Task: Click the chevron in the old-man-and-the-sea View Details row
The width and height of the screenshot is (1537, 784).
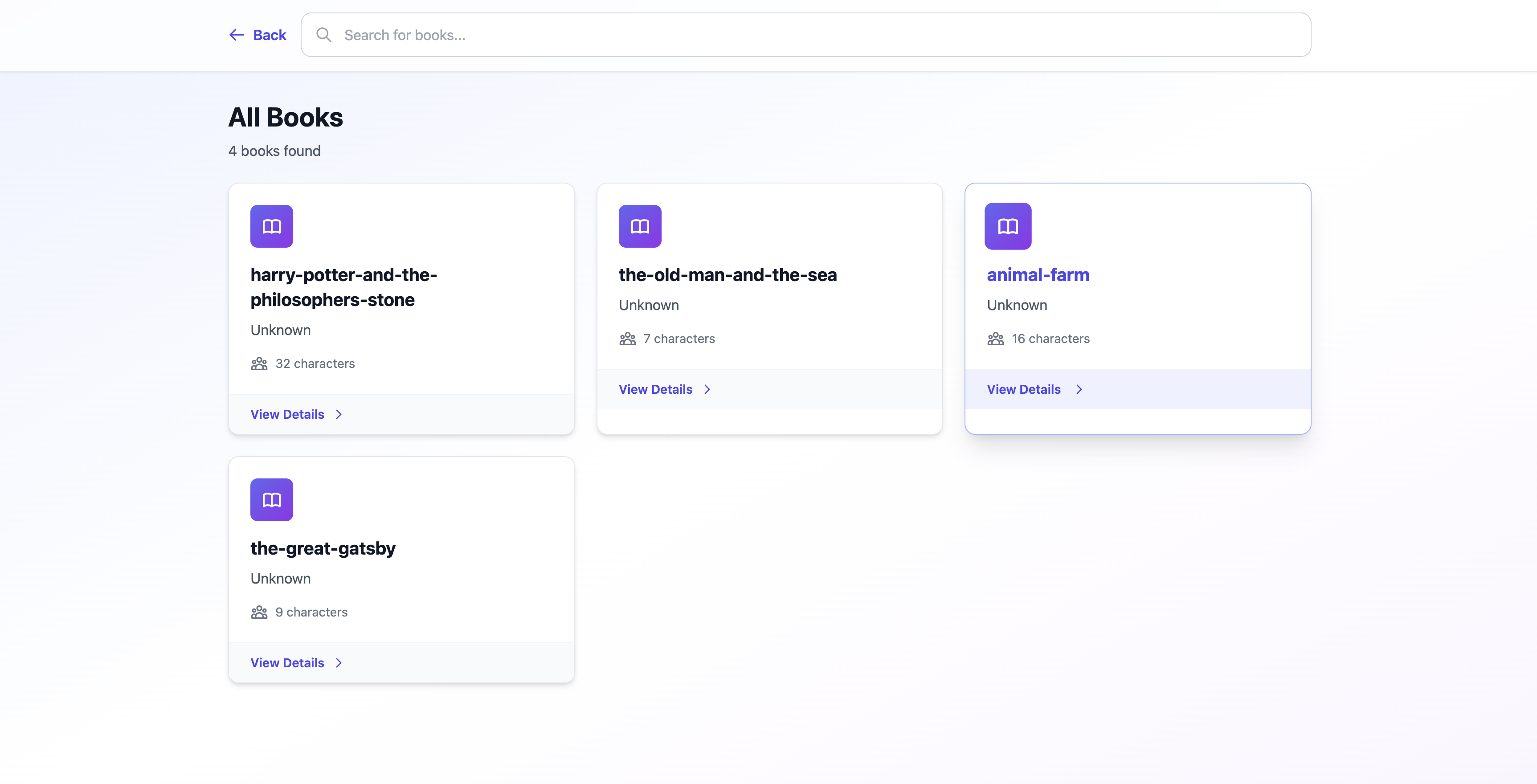Action: (x=707, y=390)
